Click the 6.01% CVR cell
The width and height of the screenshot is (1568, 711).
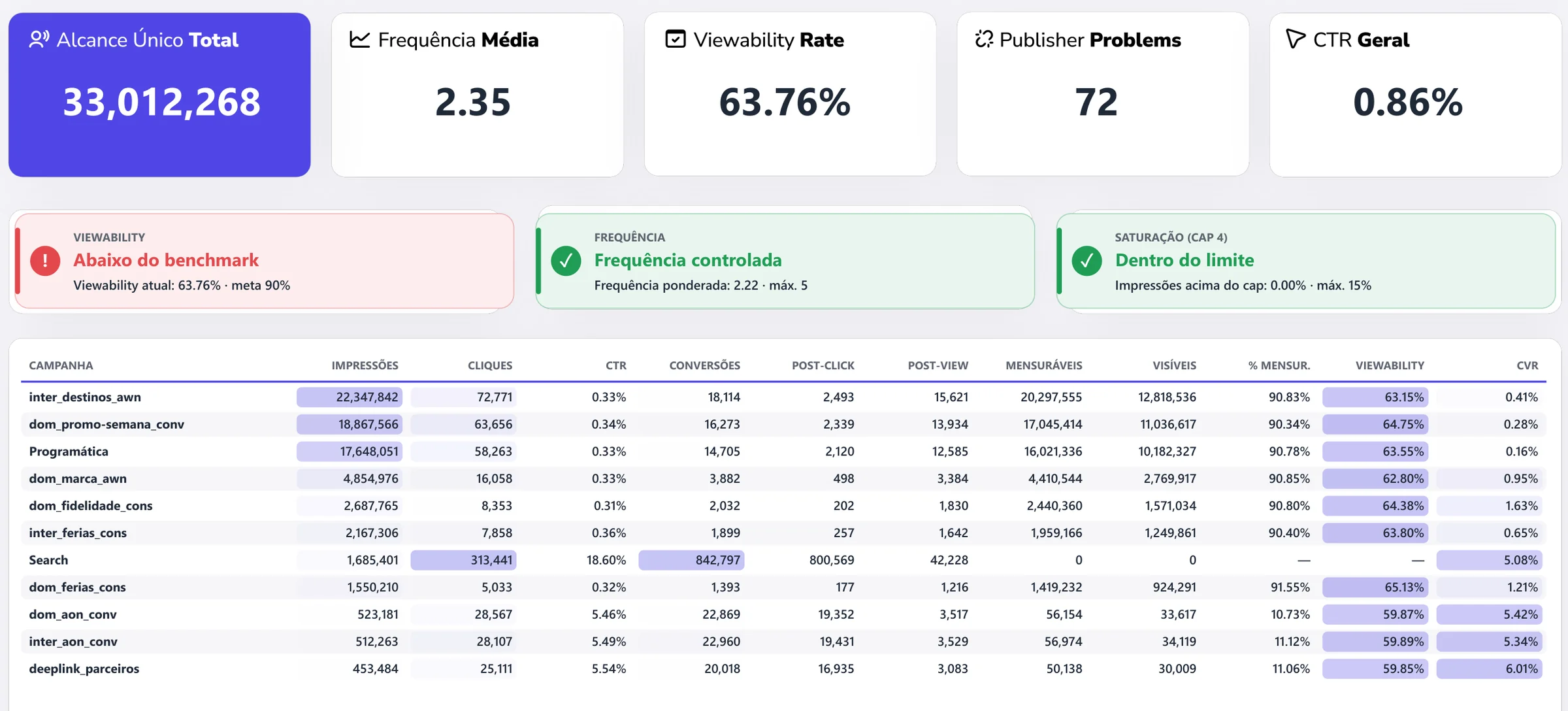coord(1490,669)
